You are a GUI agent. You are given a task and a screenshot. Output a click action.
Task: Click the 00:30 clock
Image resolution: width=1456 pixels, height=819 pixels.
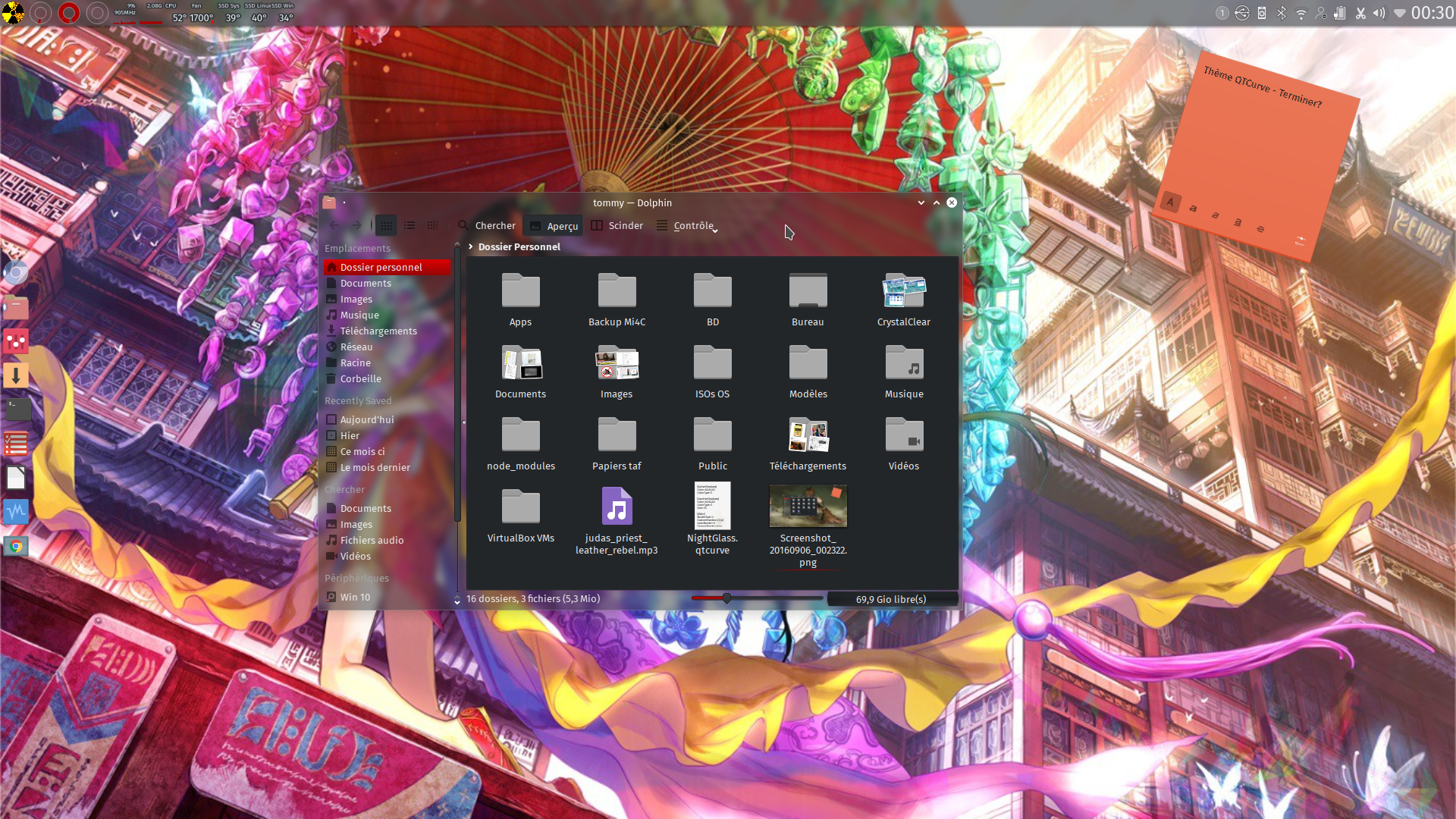pos(1432,12)
